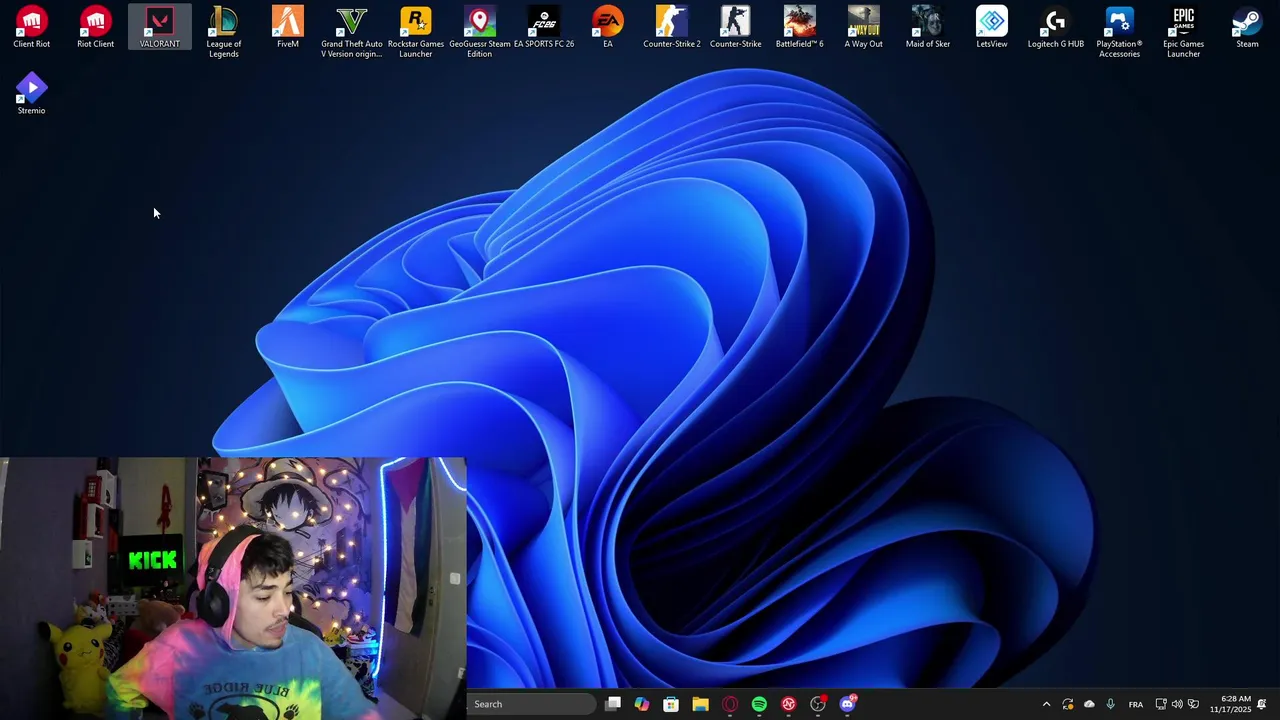Viewport: 1280px width, 720px height.
Task: Open the network status tray icon
Action: click(1161, 704)
